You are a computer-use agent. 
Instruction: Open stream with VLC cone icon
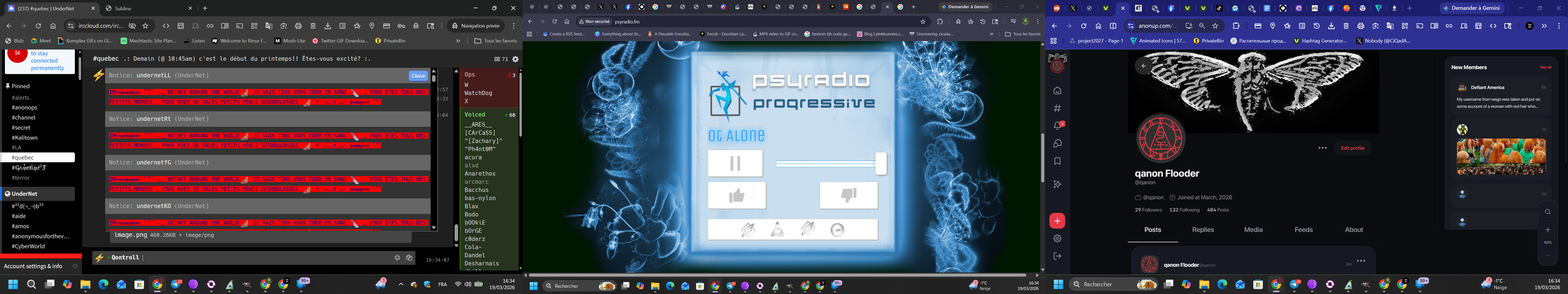pyautogui.click(x=777, y=229)
